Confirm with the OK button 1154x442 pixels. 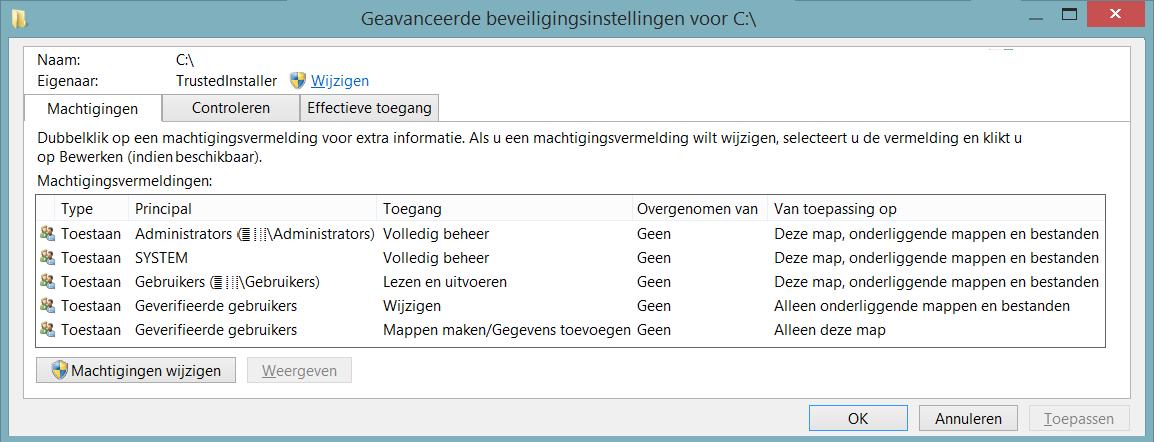pos(857,418)
